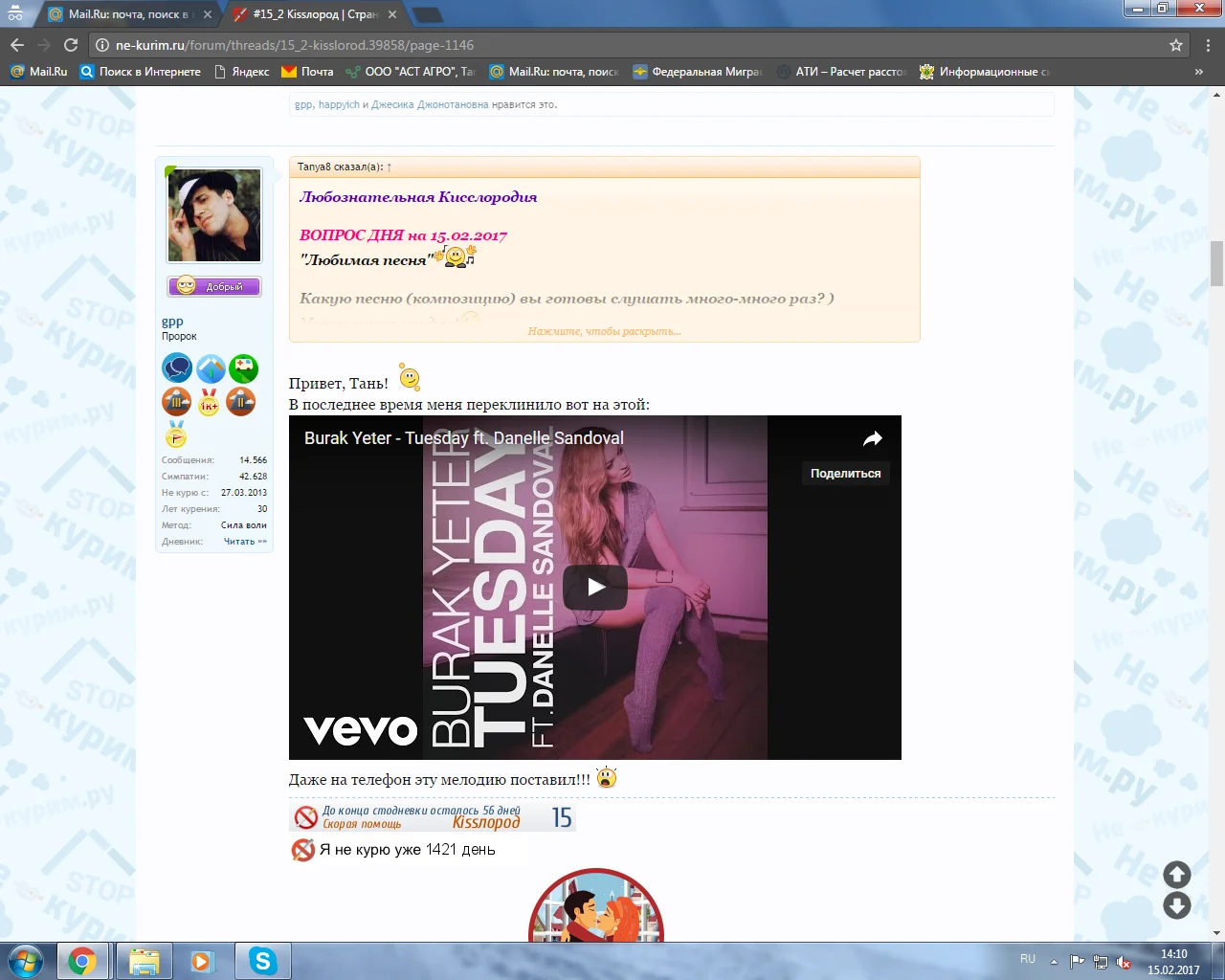Click the Поделиться button on video
The width and height of the screenshot is (1225, 980).
pos(846,473)
